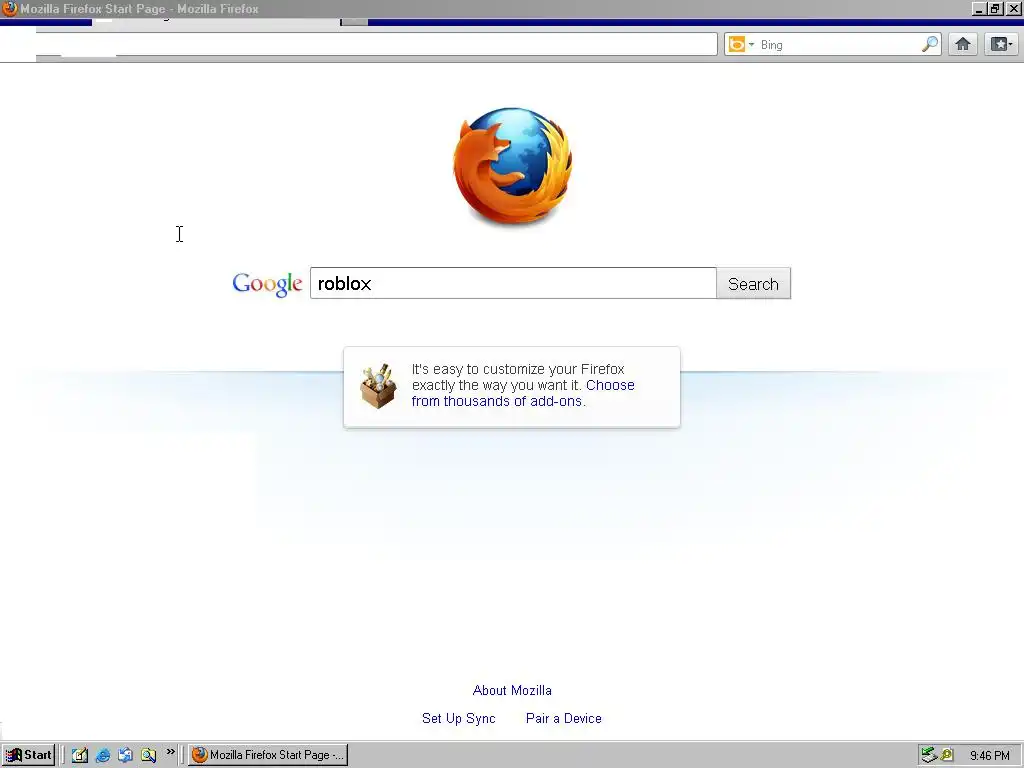The height and width of the screenshot is (768, 1024).
Task: Click the Firefox icon in title bar
Action: tap(10, 8)
